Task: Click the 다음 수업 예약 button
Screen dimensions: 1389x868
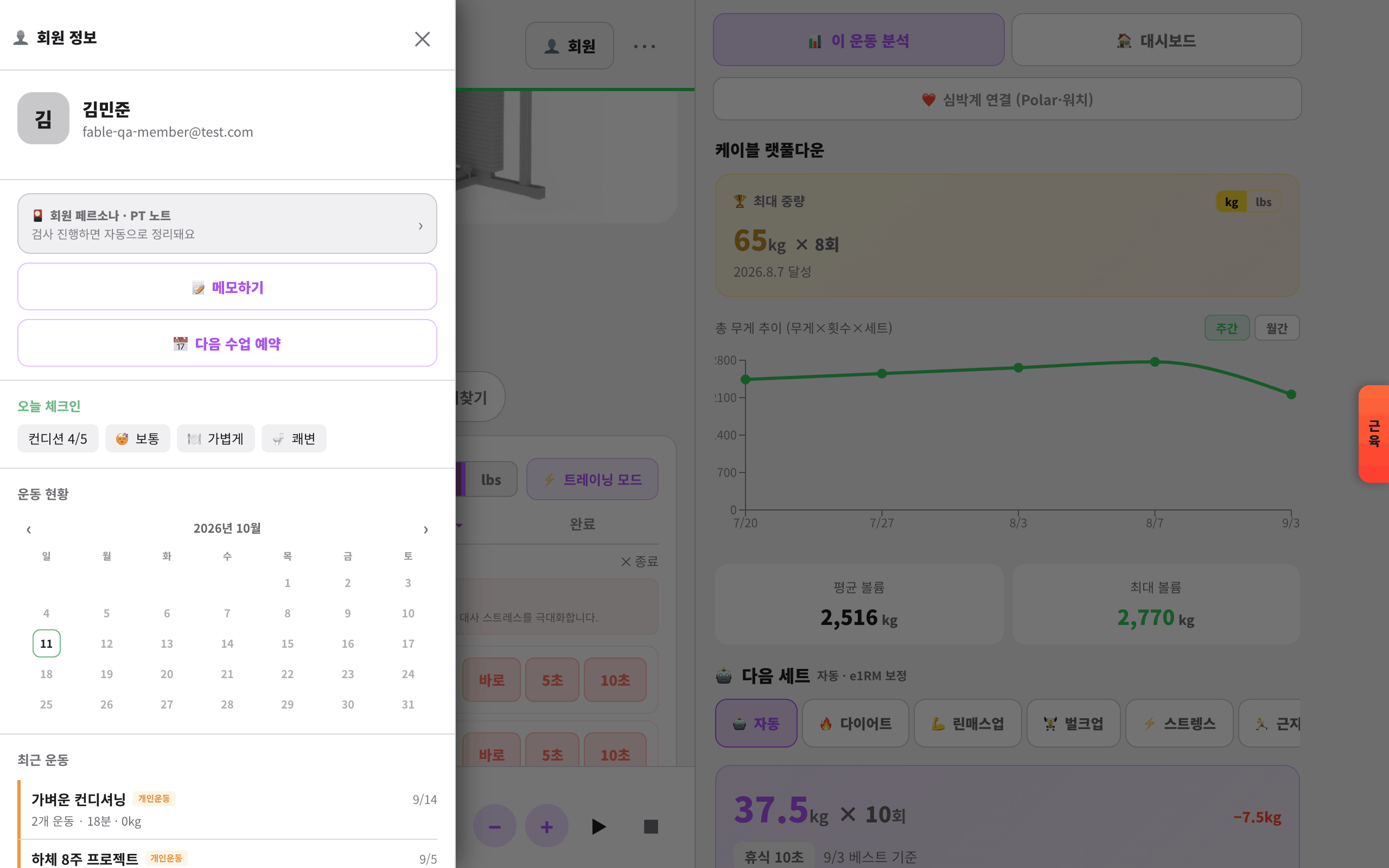Action: click(227, 343)
